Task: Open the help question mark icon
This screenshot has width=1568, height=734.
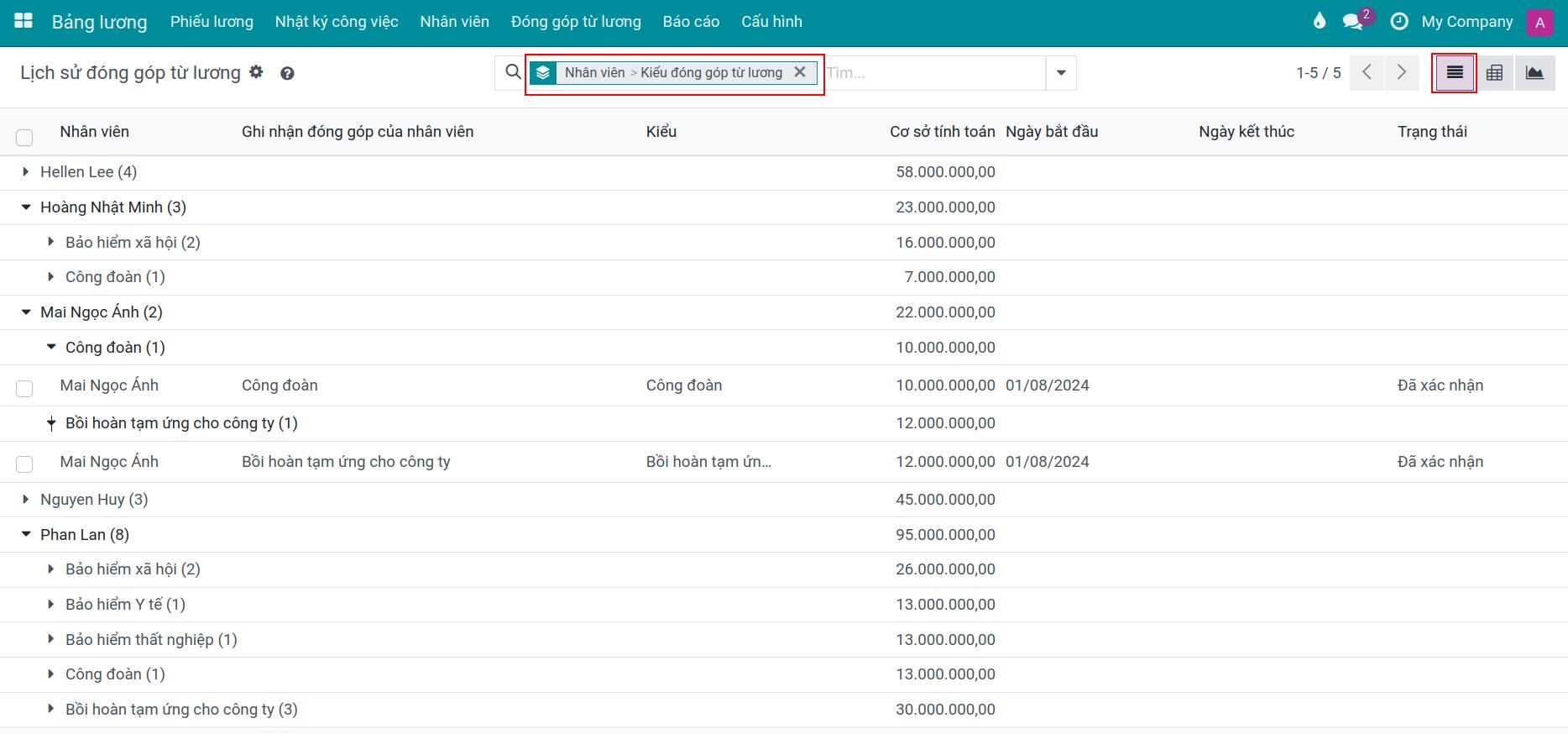Action: point(287,74)
